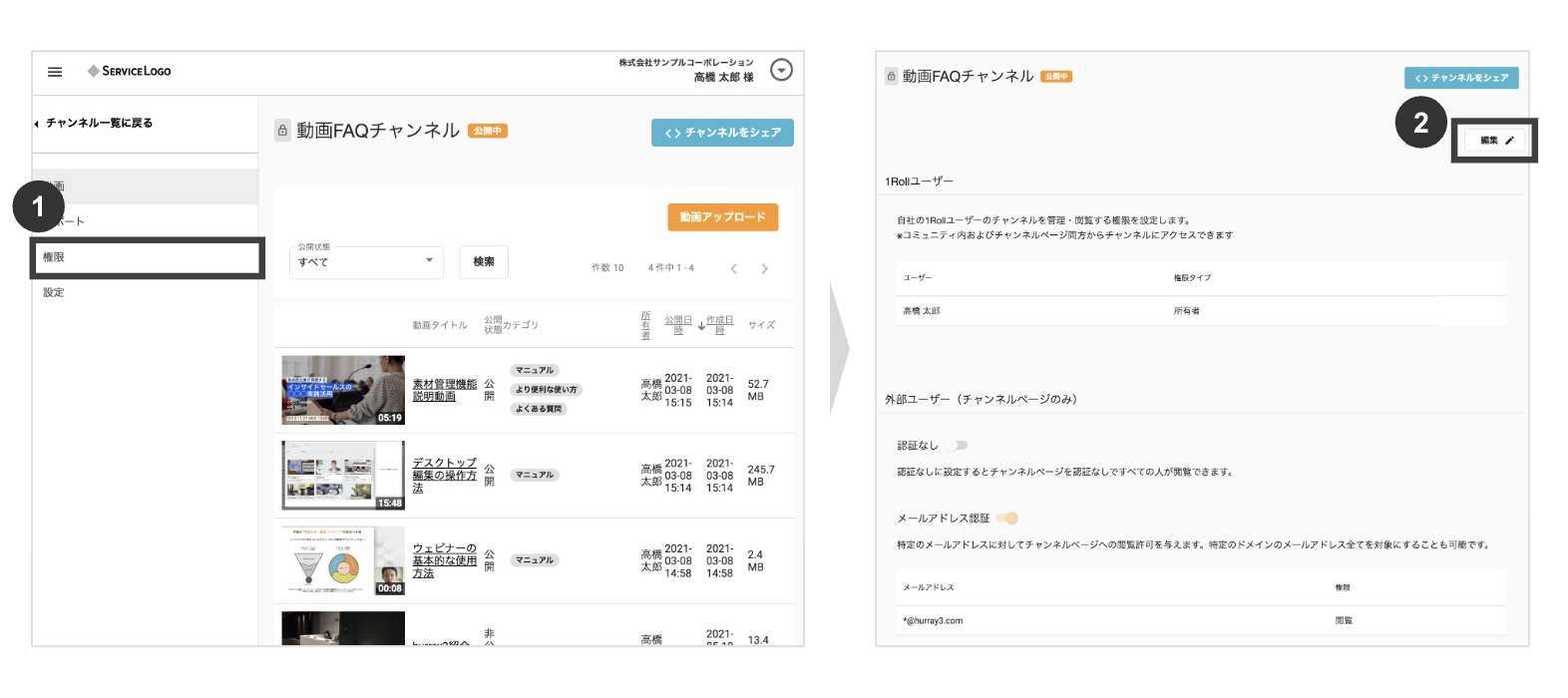1568x698 pixels.
Task: Click チャンネルをシェア button in right panel
Action: click(x=1461, y=78)
